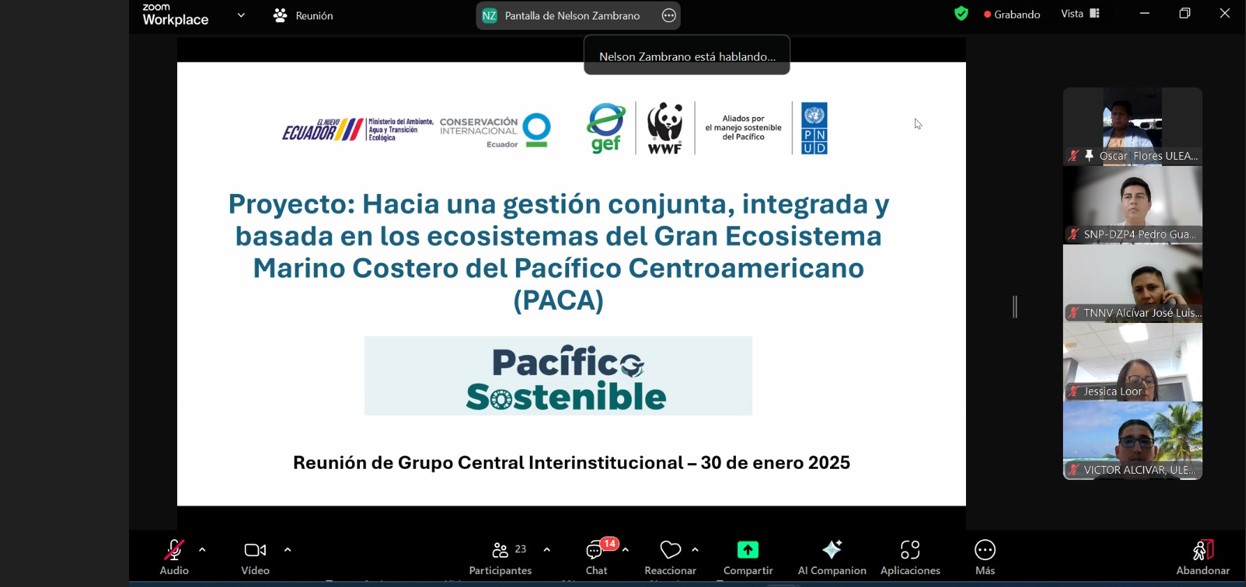The width and height of the screenshot is (1246, 587).
Task: Open the Más options menu
Action: [x=985, y=556]
